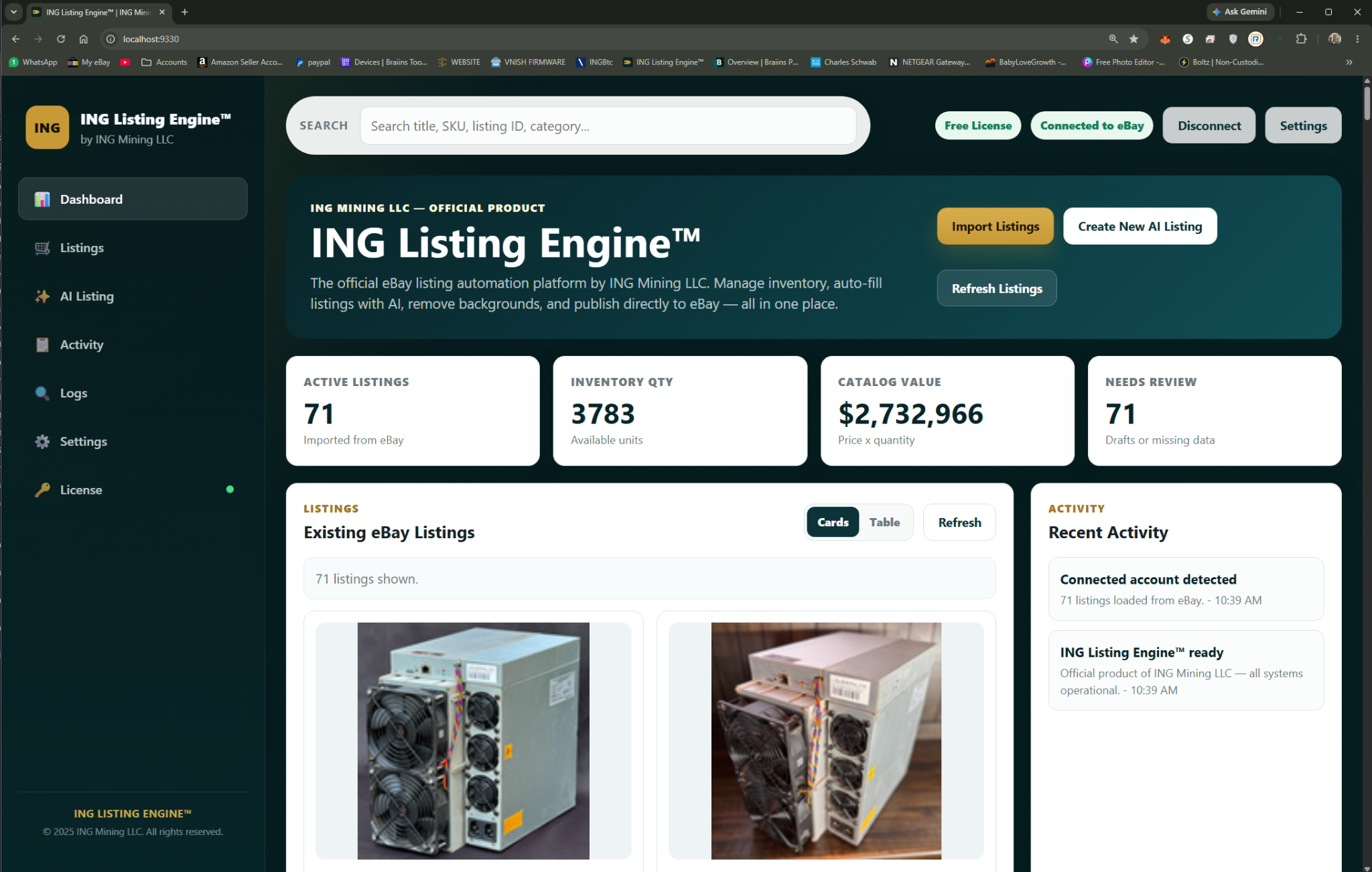This screenshot has height=872, width=1372.
Task: Close the ING Listing Engine tab
Action: (x=162, y=12)
